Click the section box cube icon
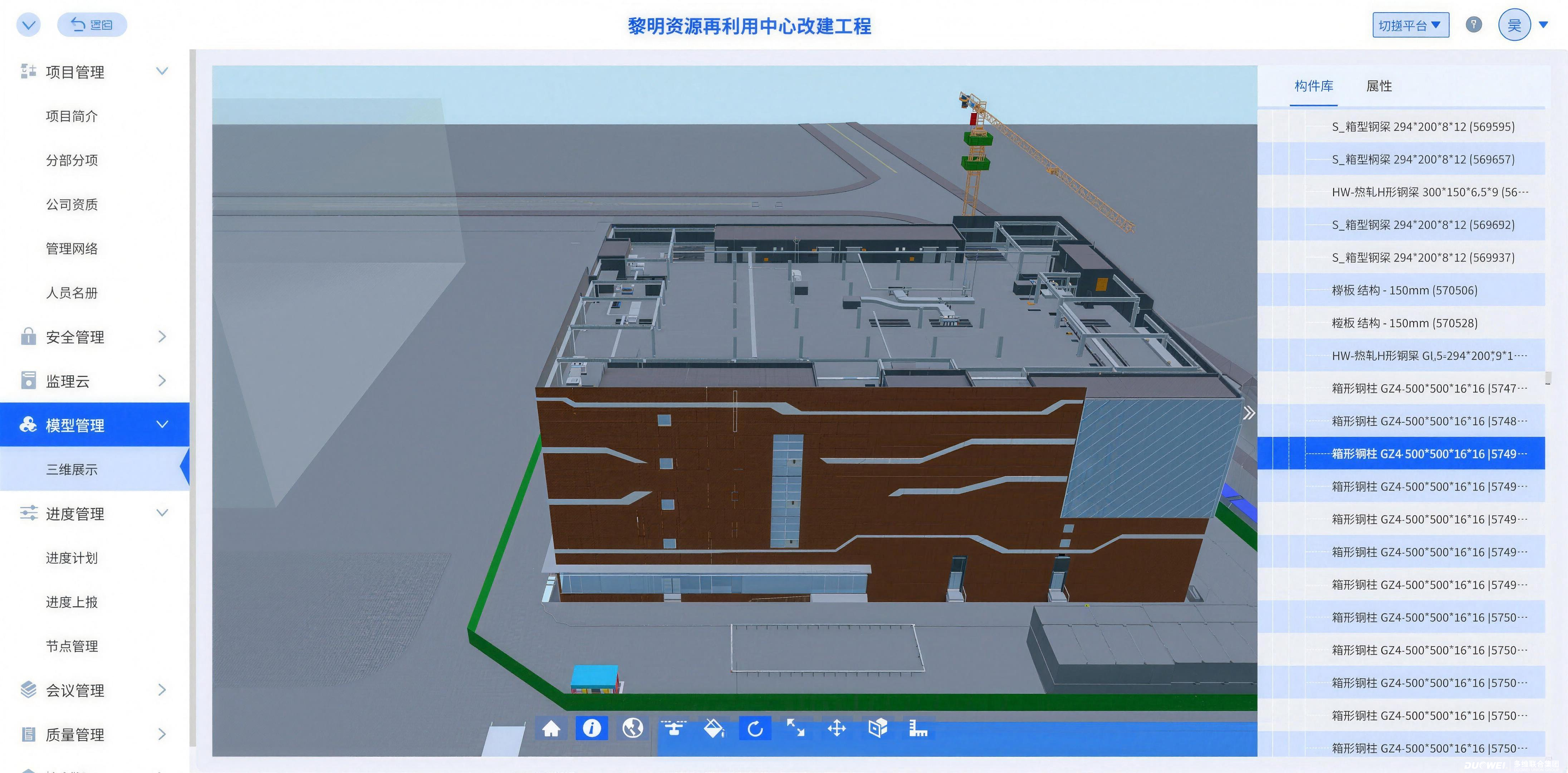1568x773 pixels. pos(877,729)
